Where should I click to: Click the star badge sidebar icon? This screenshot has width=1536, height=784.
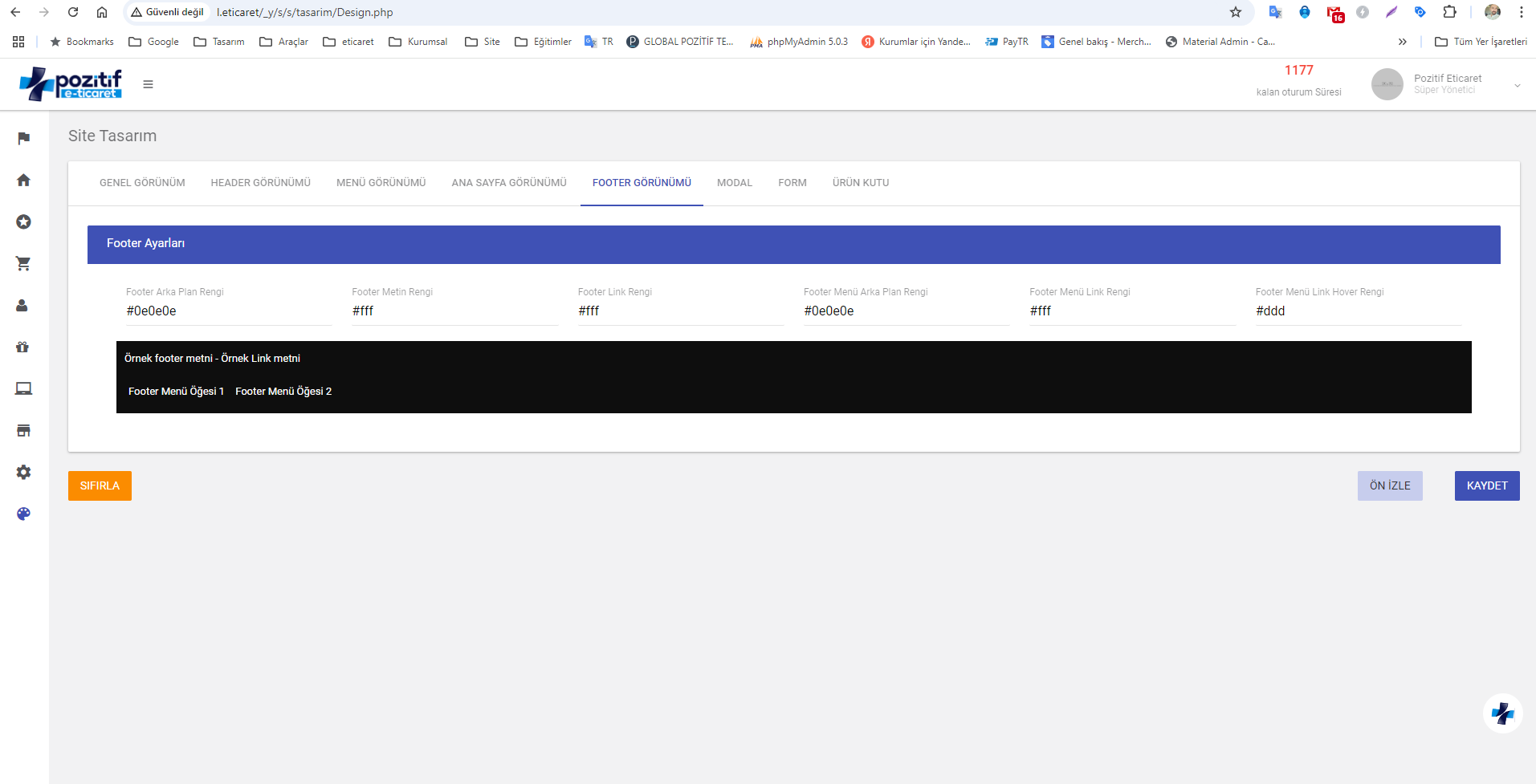23,221
